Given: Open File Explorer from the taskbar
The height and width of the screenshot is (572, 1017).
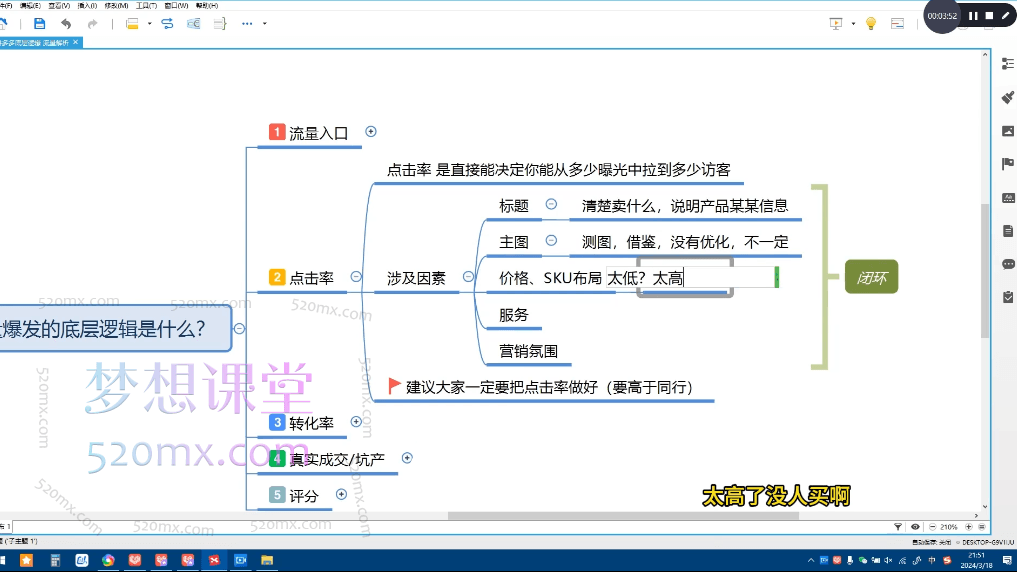Looking at the screenshot, I should [267, 560].
